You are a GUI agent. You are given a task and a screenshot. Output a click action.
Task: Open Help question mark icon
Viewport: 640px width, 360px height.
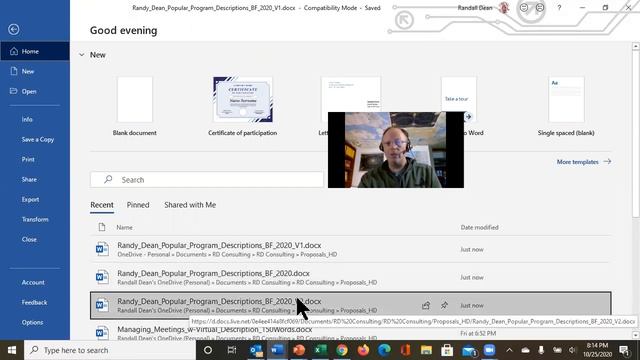(x=559, y=8)
